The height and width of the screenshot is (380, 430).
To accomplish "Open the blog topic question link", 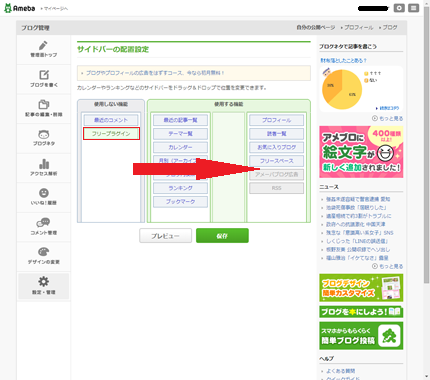I will pyautogui.click(x=343, y=61).
